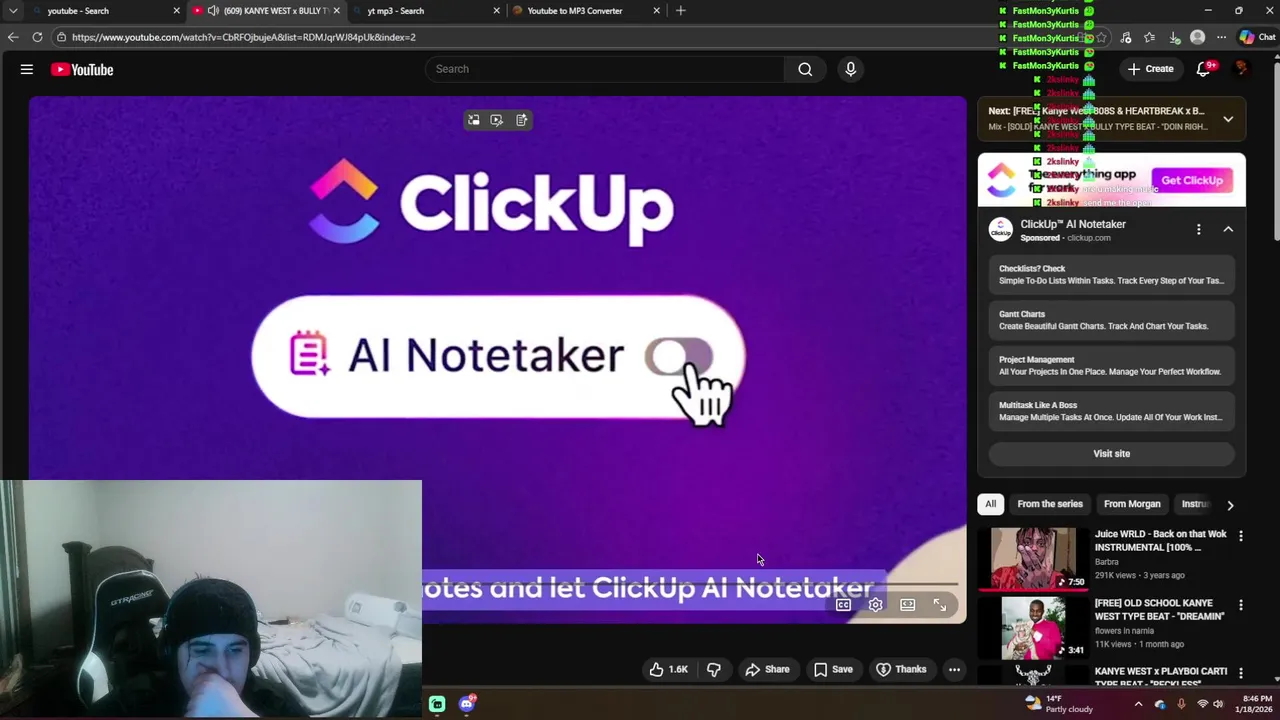The image size is (1280, 720).
Task: Collapse the ClickUp ad panel
Action: pos(1228,230)
